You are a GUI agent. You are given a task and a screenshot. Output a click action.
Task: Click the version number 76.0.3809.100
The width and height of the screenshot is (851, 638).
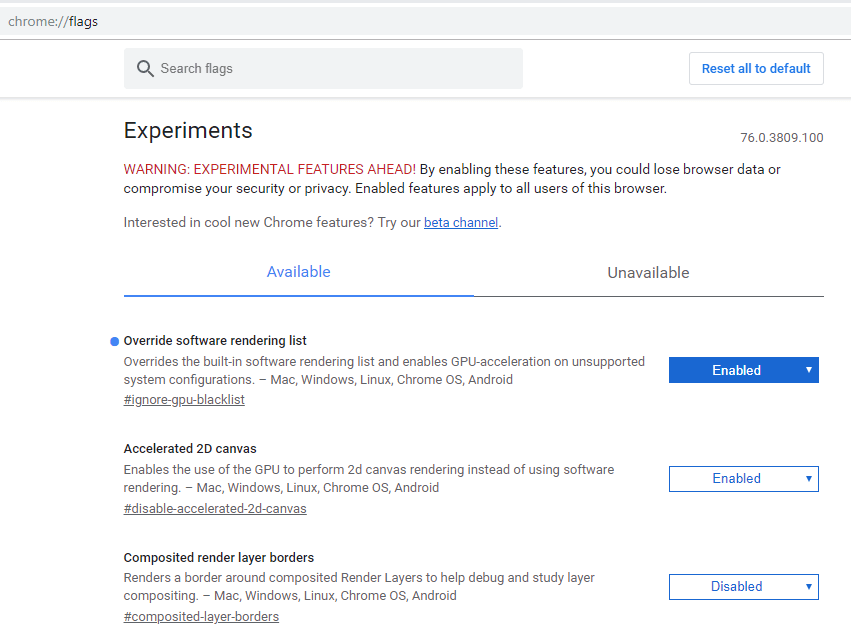click(x=781, y=138)
